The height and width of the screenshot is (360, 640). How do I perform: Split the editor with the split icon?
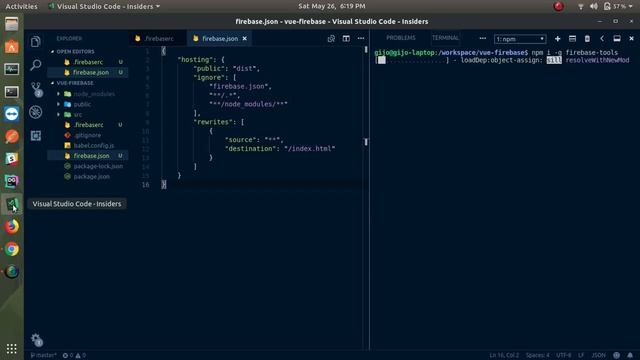click(x=346, y=38)
